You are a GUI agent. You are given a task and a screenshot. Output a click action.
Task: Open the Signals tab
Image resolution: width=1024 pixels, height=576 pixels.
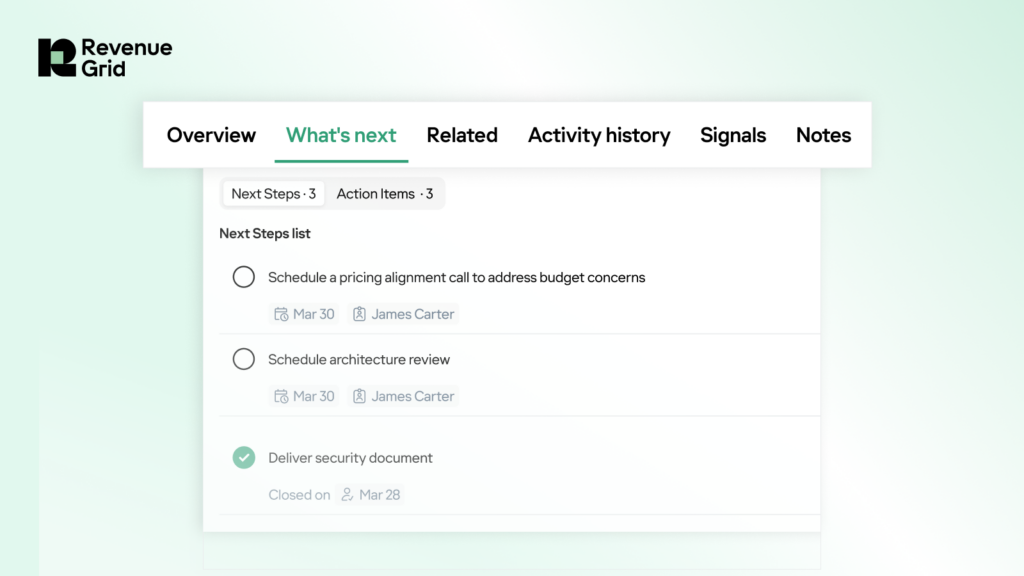pyautogui.click(x=733, y=135)
